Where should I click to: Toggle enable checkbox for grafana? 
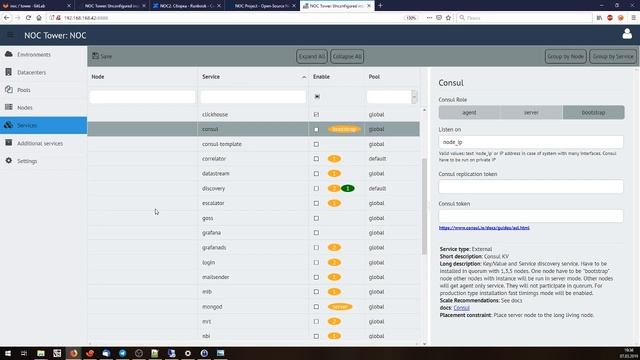pyautogui.click(x=316, y=233)
